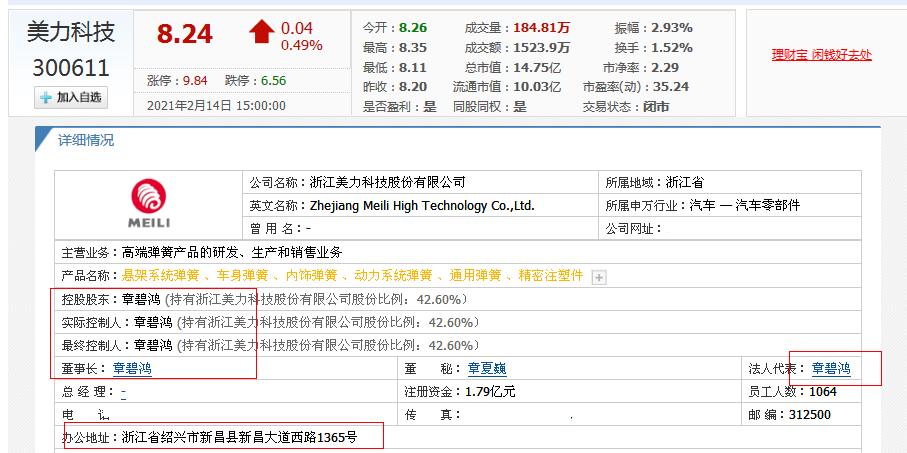Click the 加入自选 button
The image size is (907, 453).
71,98
